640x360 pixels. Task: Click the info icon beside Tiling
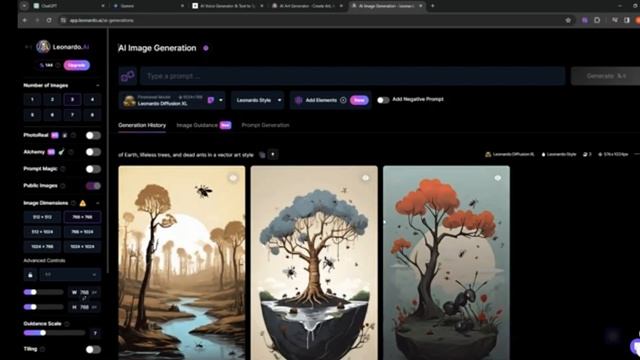point(42,349)
